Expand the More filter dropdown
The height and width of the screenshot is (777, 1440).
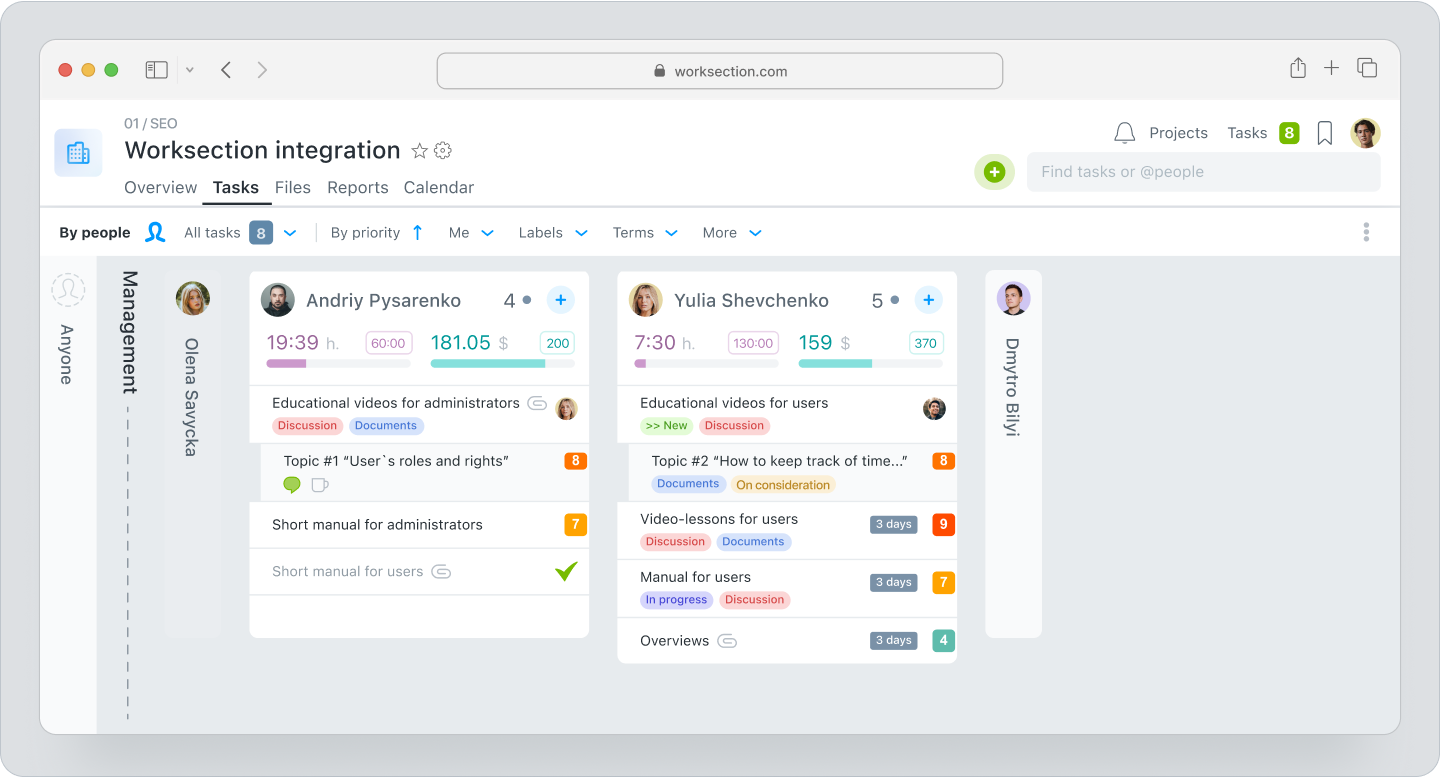[x=732, y=232]
